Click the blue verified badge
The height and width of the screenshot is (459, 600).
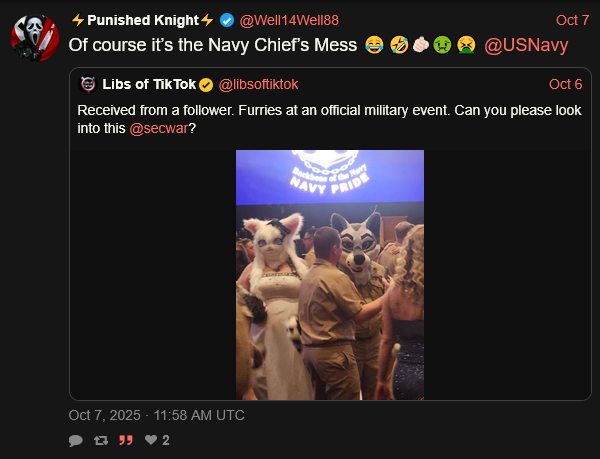click(x=227, y=20)
